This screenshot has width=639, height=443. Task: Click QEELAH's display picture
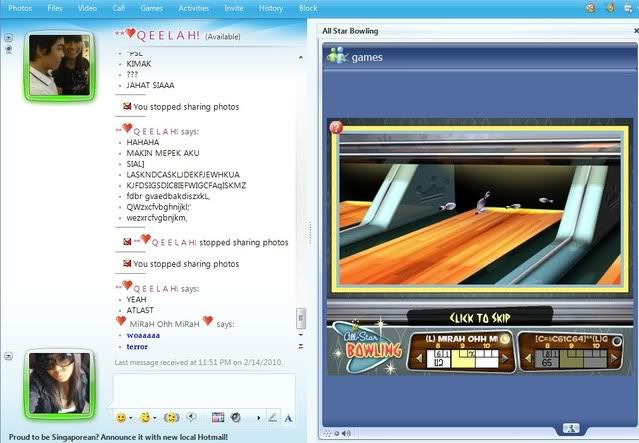[x=59, y=65]
